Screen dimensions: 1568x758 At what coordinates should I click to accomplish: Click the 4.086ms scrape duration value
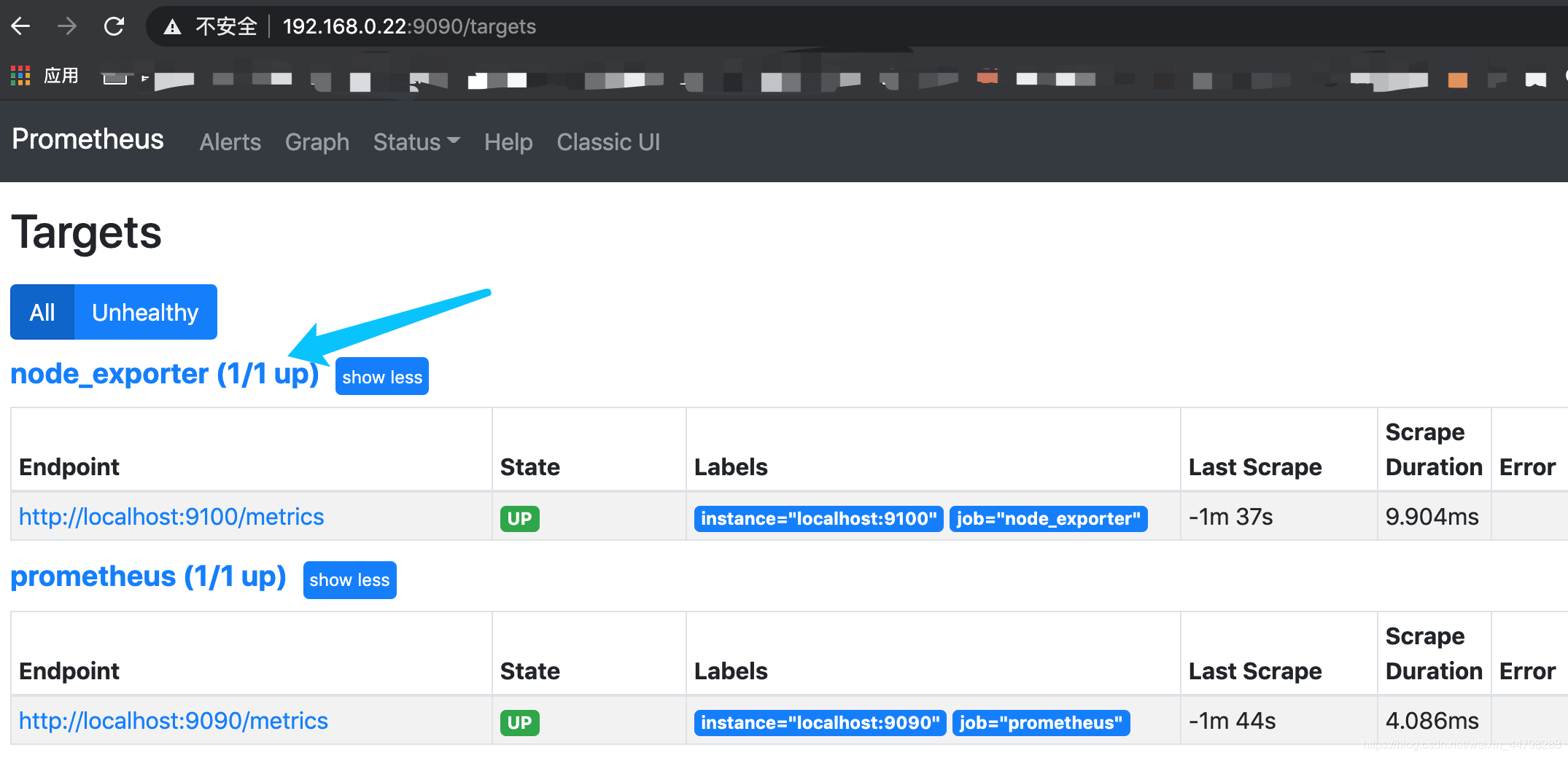(x=1432, y=721)
